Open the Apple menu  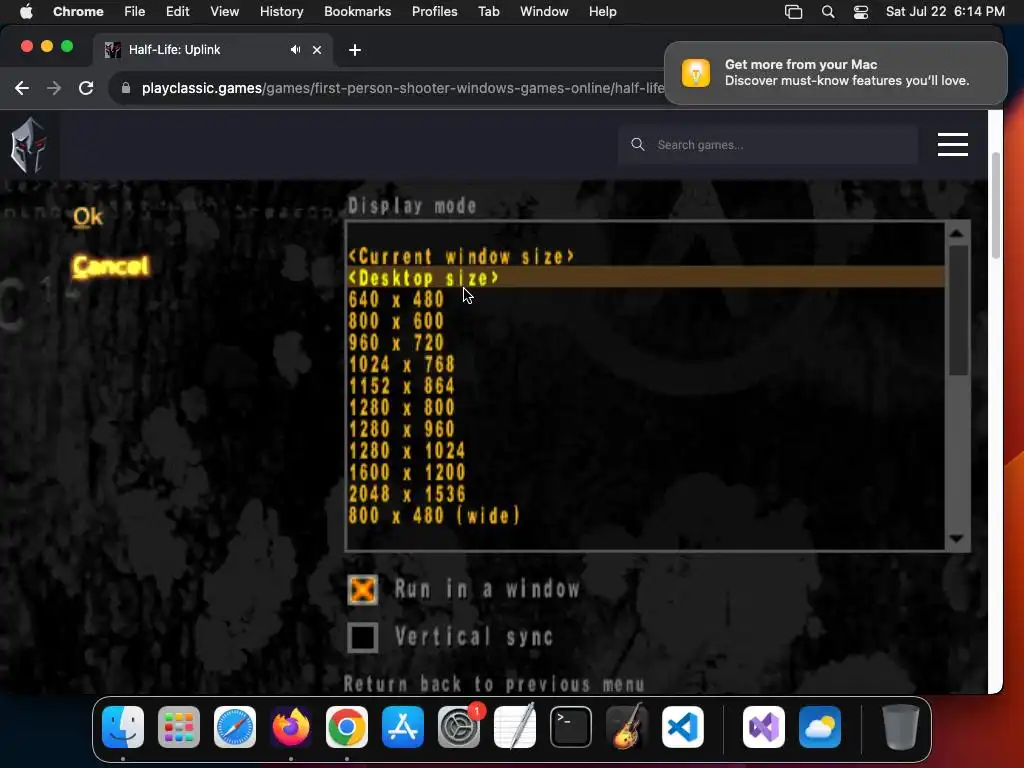(x=26, y=12)
